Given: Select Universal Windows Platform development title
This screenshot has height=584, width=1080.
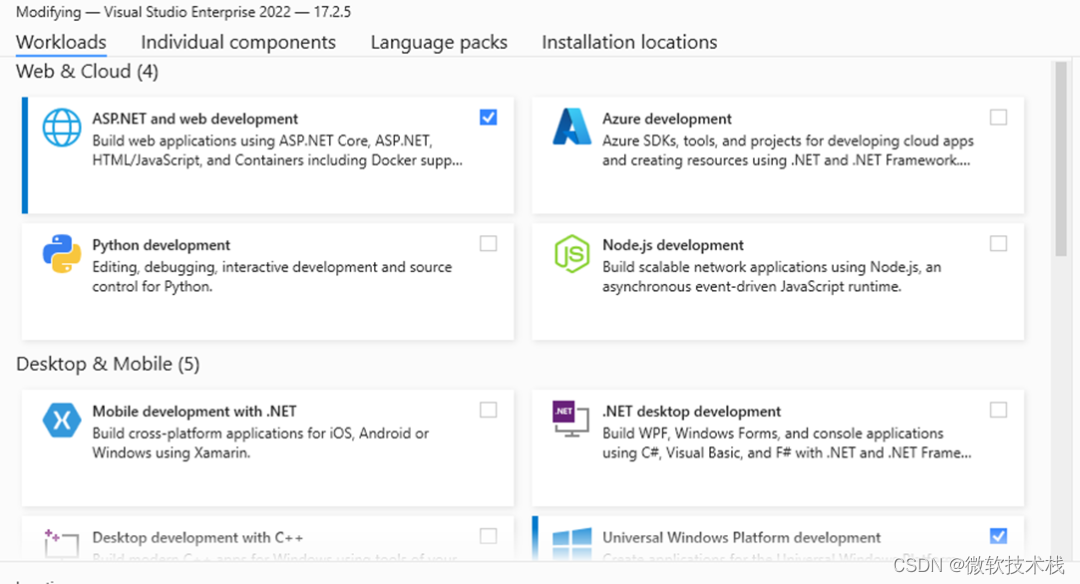Looking at the screenshot, I should click(x=741, y=537).
